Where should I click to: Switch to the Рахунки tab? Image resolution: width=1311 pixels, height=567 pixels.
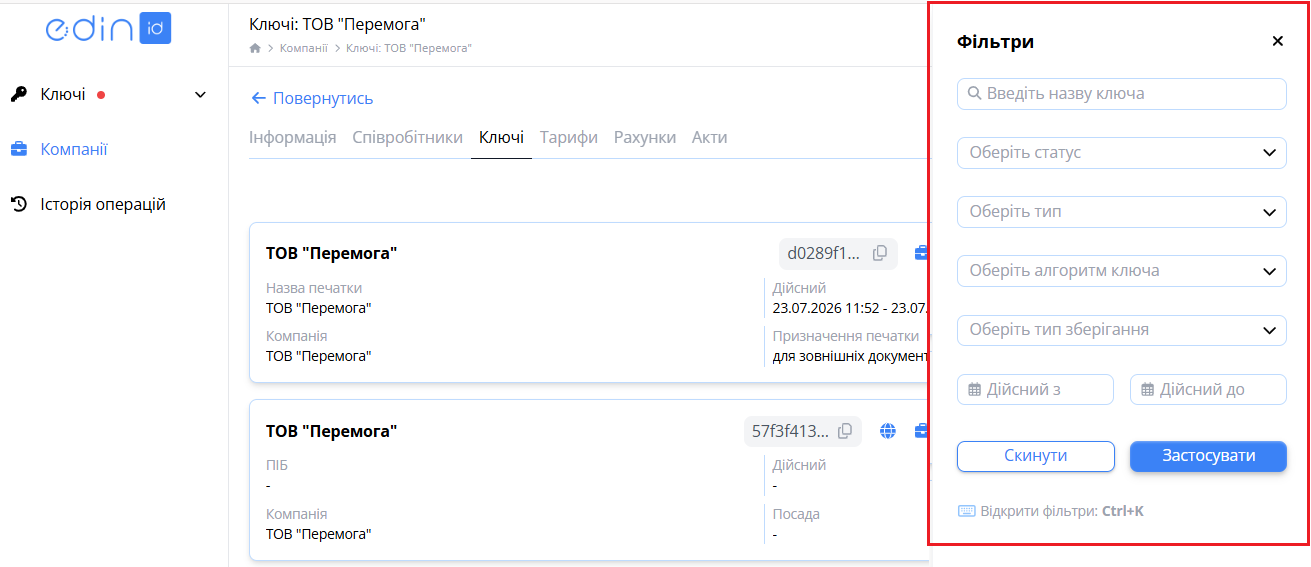(x=645, y=138)
